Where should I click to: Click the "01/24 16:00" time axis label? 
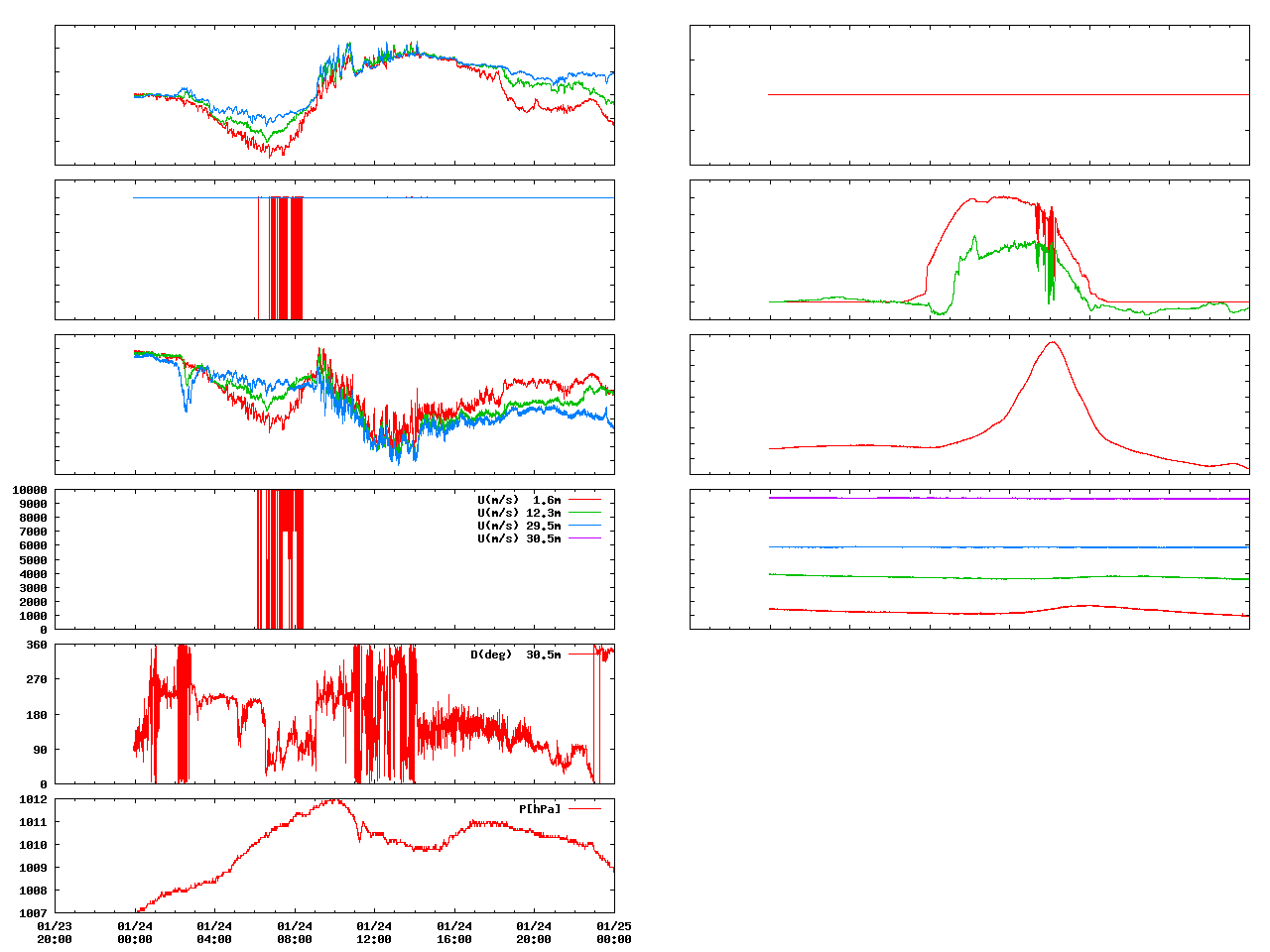pos(454,933)
